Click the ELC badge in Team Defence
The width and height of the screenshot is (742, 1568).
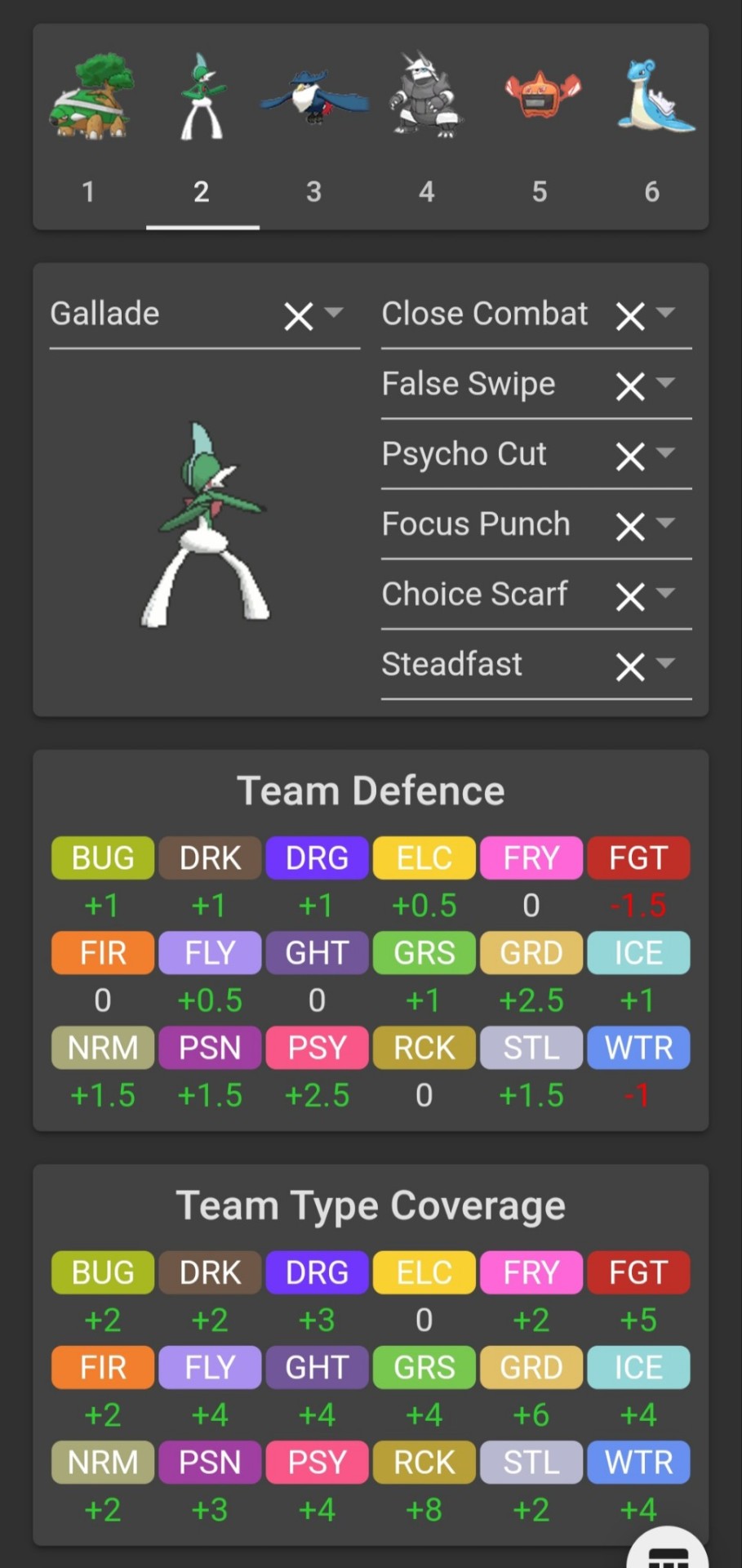pyautogui.click(x=424, y=858)
